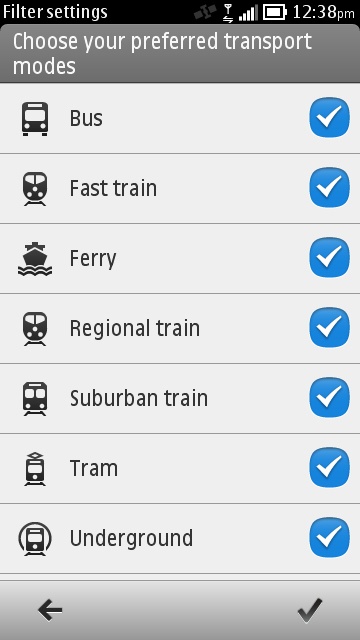Select the Underground label text

pos(131,539)
